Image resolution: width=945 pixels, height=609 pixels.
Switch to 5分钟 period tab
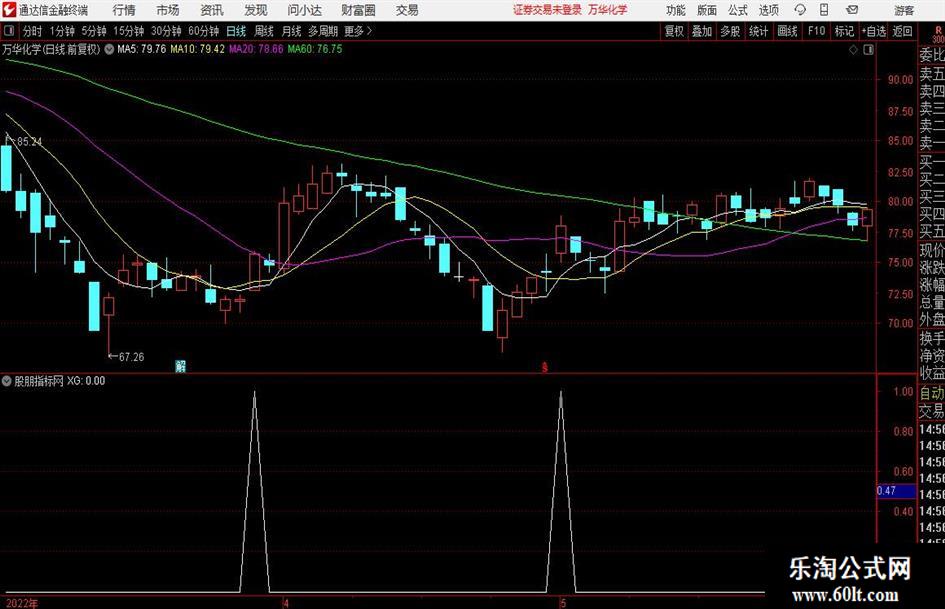(x=93, y=31)
